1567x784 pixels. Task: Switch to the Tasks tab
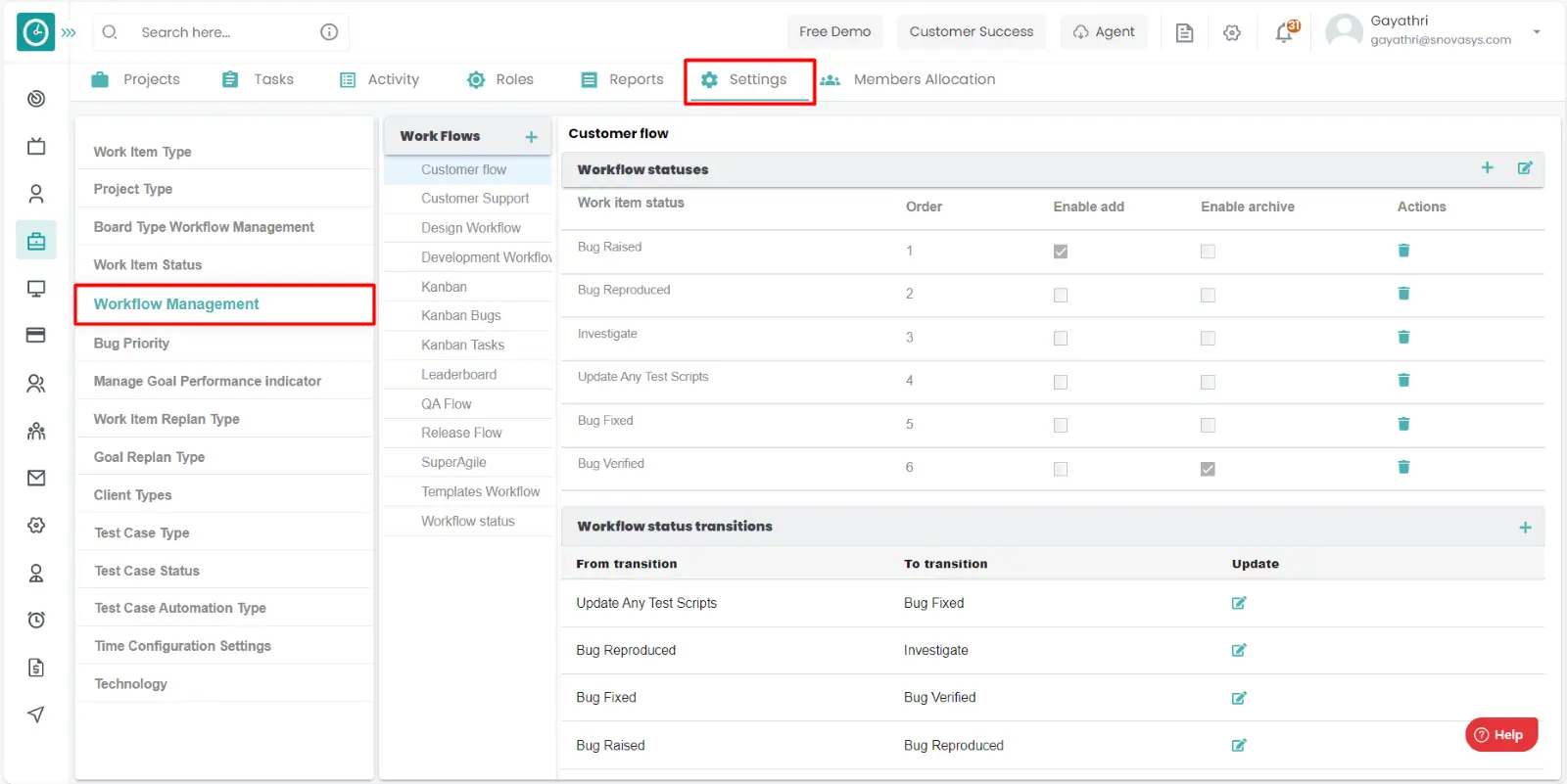click(x=258, y=79)
